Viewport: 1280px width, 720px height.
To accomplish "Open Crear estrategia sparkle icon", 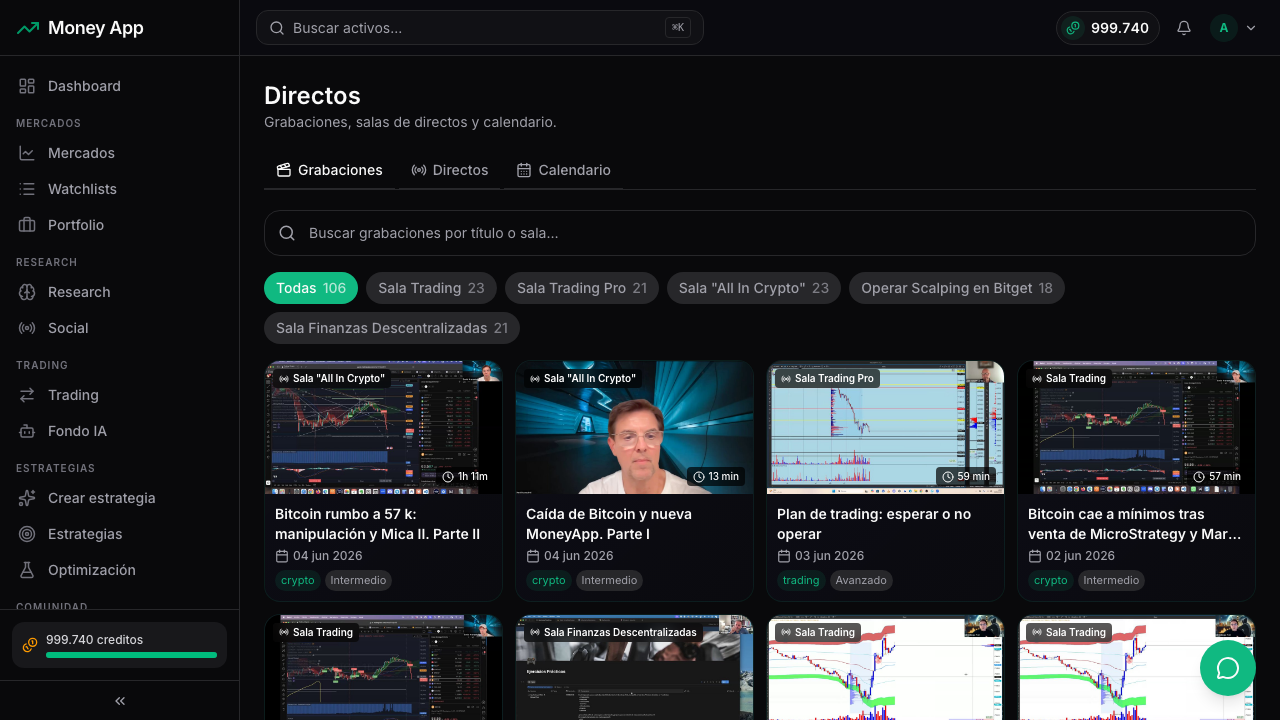I will (27, 498).
